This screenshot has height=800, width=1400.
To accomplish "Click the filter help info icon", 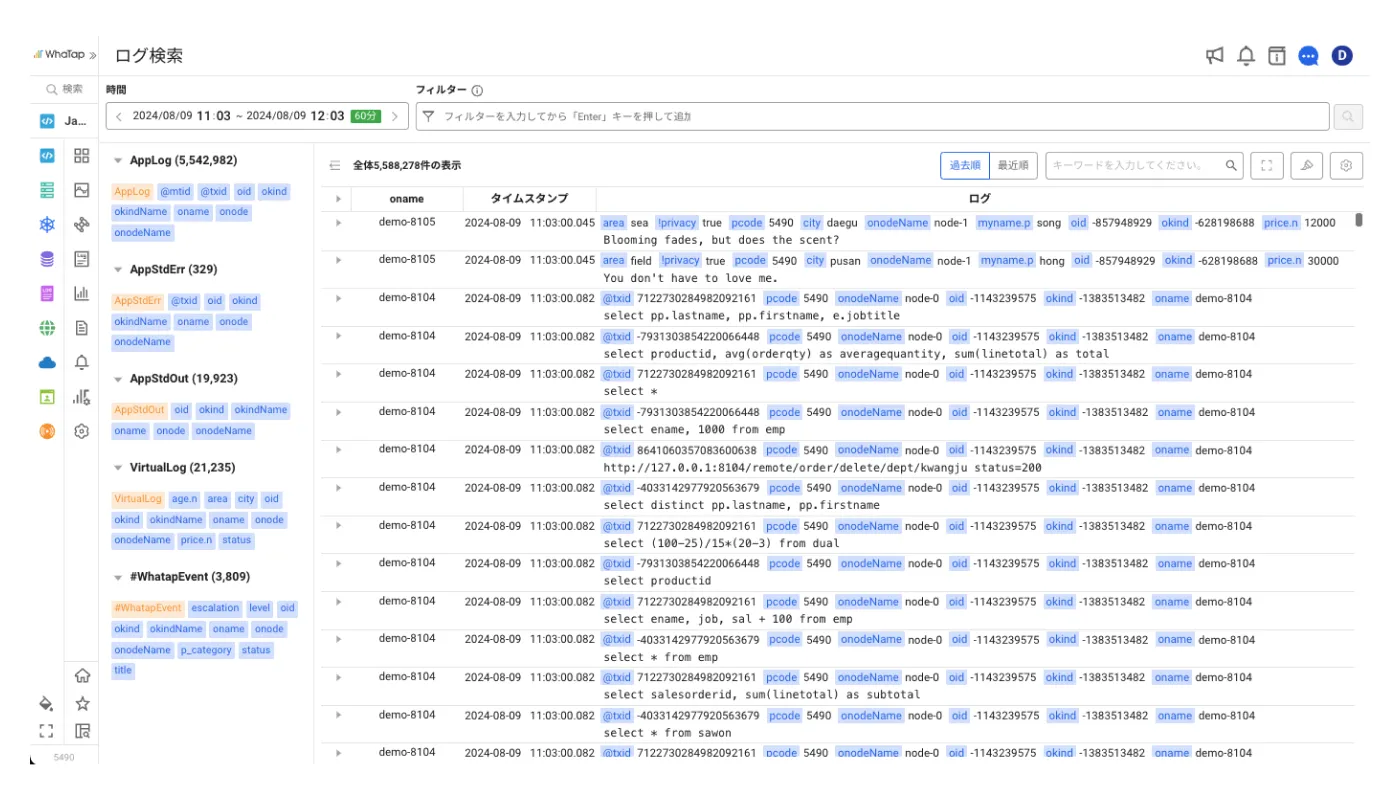I will (x=477, y=90).
